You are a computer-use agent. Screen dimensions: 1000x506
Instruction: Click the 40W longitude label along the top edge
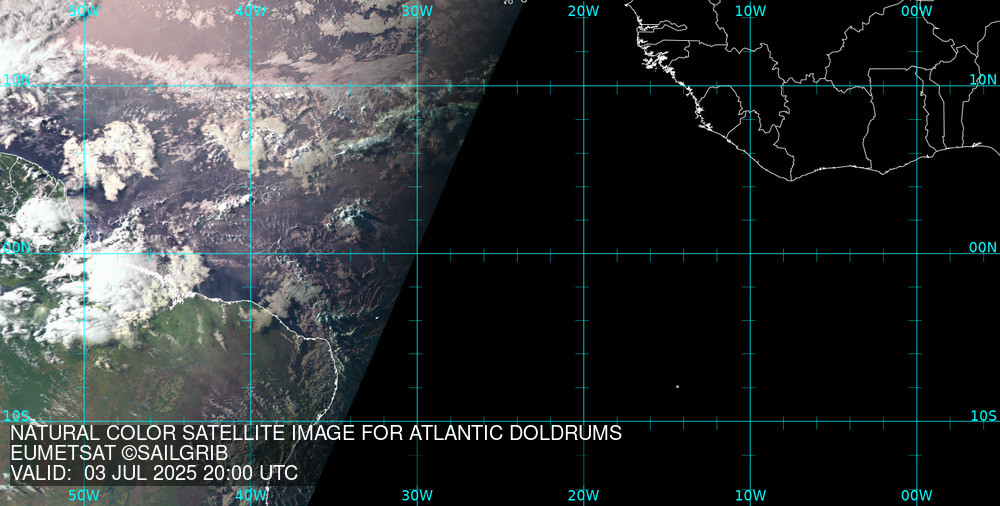click(251, 11)
